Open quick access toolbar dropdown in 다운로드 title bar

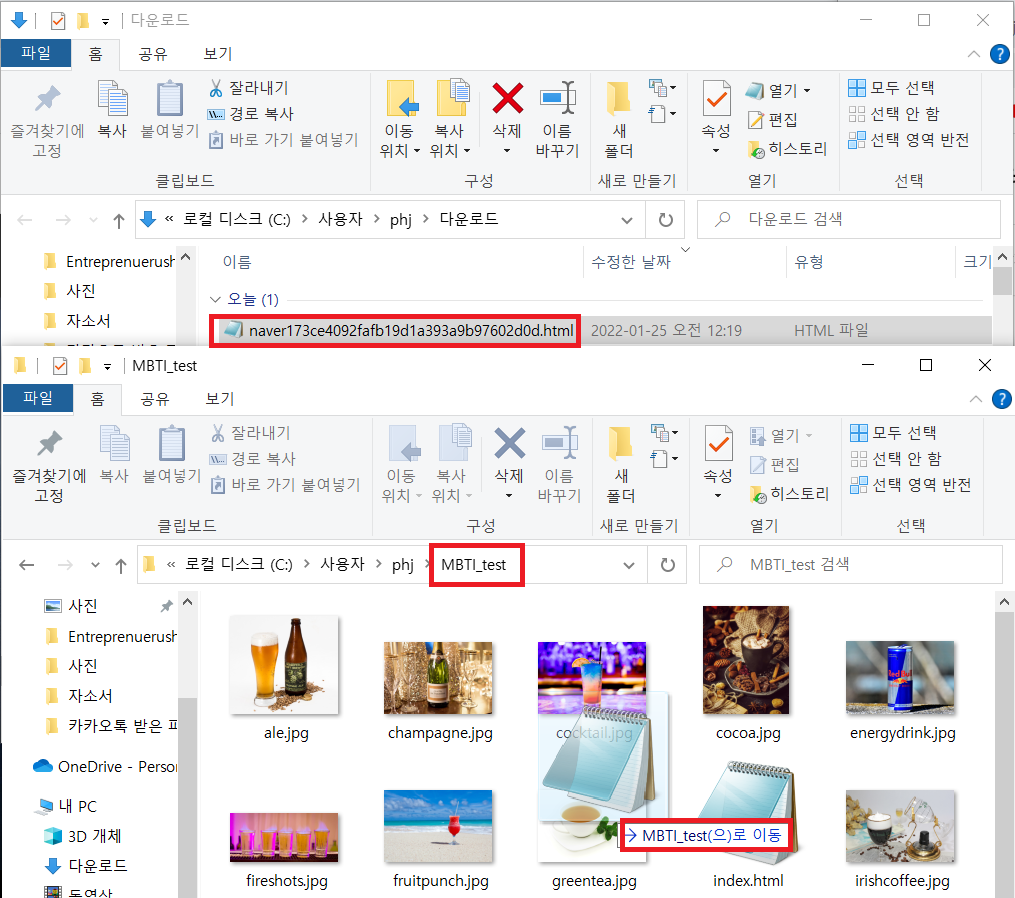[x=105, y=21]
